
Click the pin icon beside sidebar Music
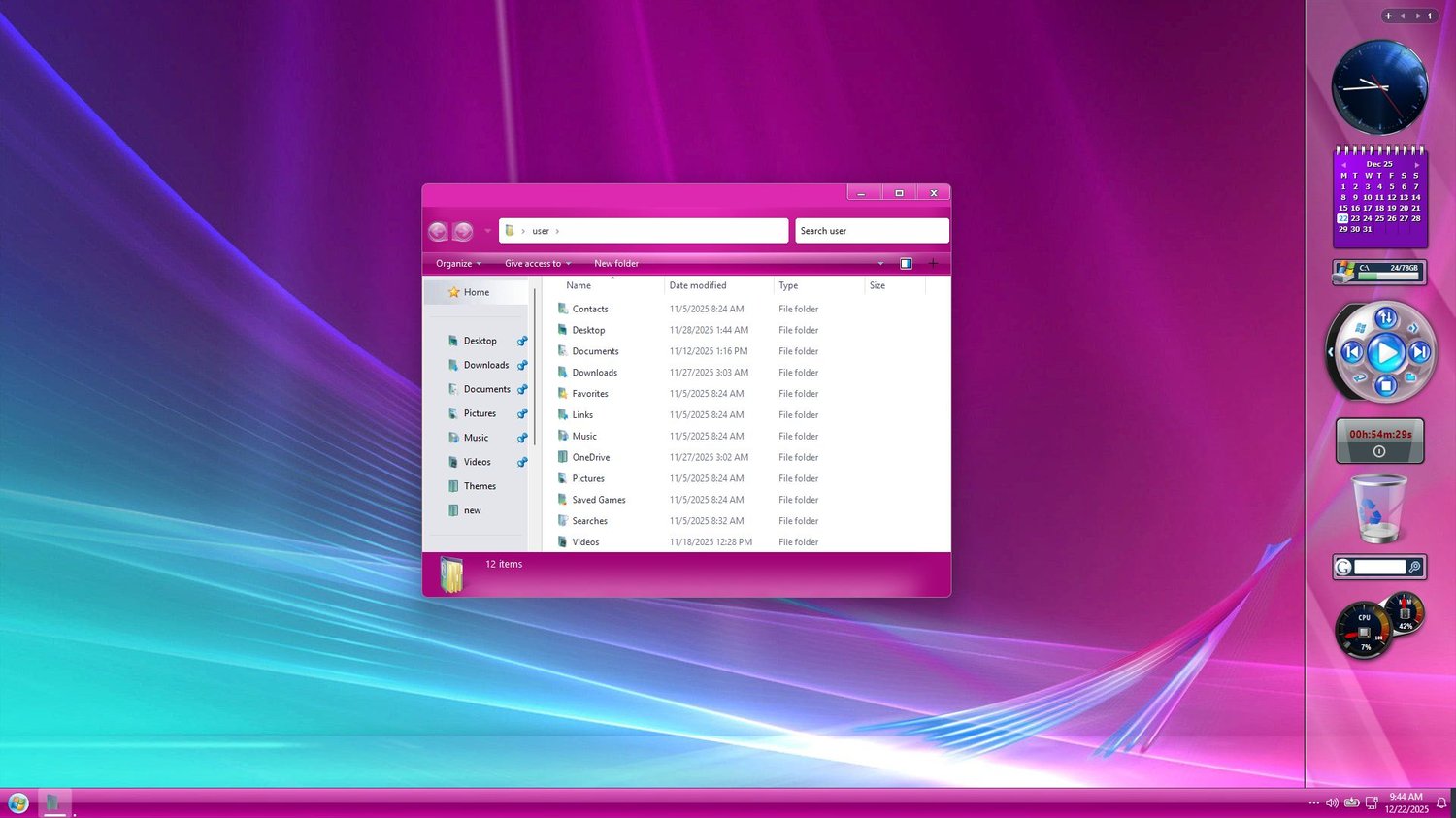tap(522, 438)
